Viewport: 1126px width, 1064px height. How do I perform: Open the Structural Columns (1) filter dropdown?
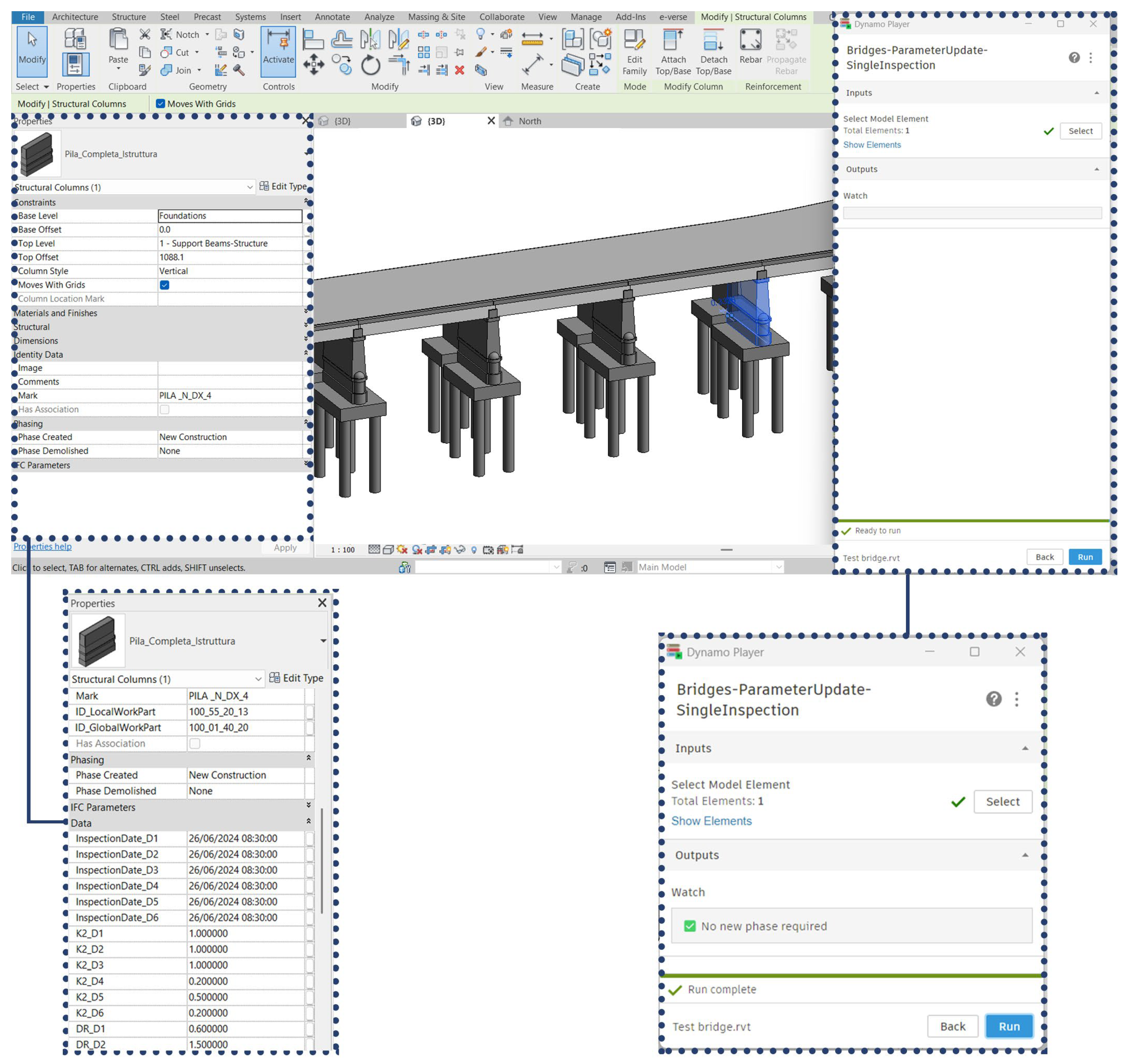tap(250, 187)
